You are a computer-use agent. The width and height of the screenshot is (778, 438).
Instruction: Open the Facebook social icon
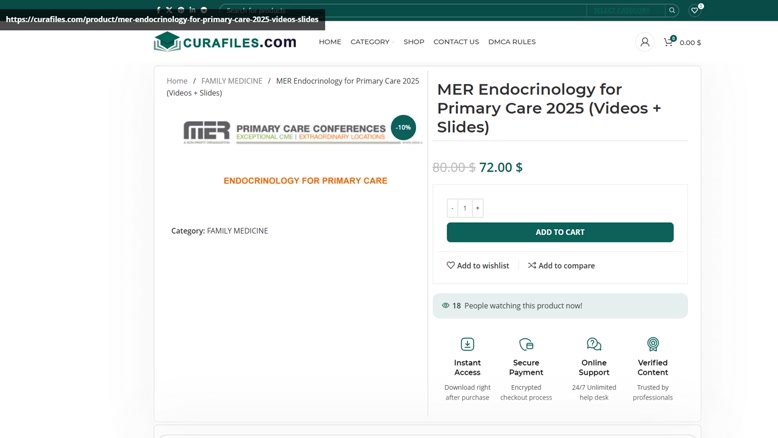click(x=158, y=9)
